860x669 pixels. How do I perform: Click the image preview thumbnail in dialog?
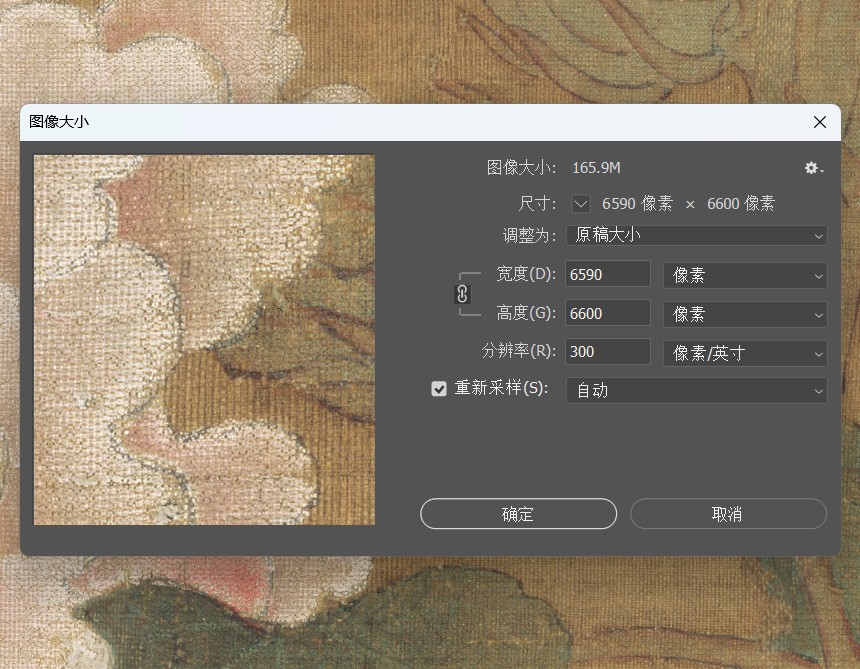coord(205,340)
